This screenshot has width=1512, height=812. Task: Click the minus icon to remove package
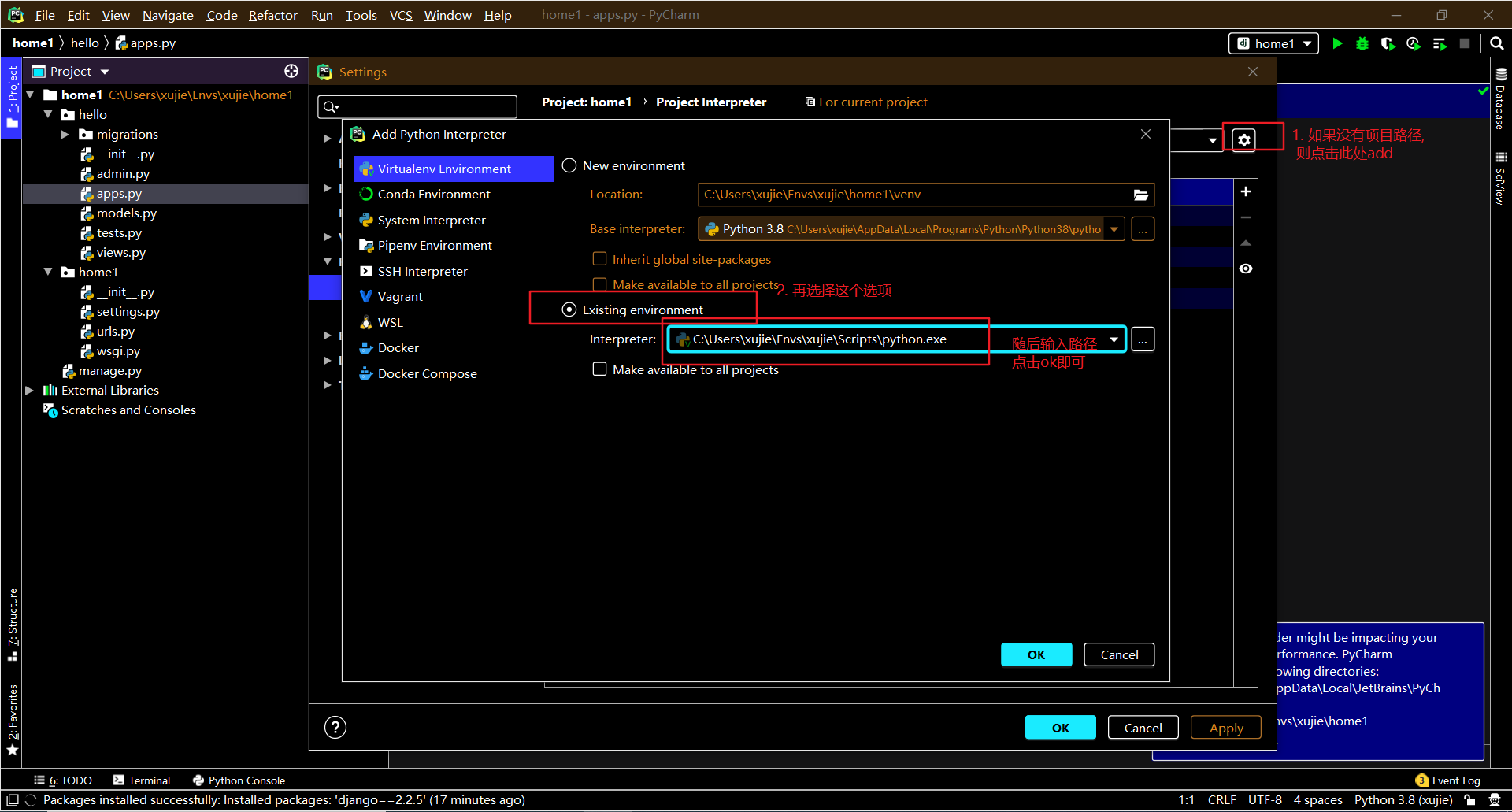[x=1246, y=217]
